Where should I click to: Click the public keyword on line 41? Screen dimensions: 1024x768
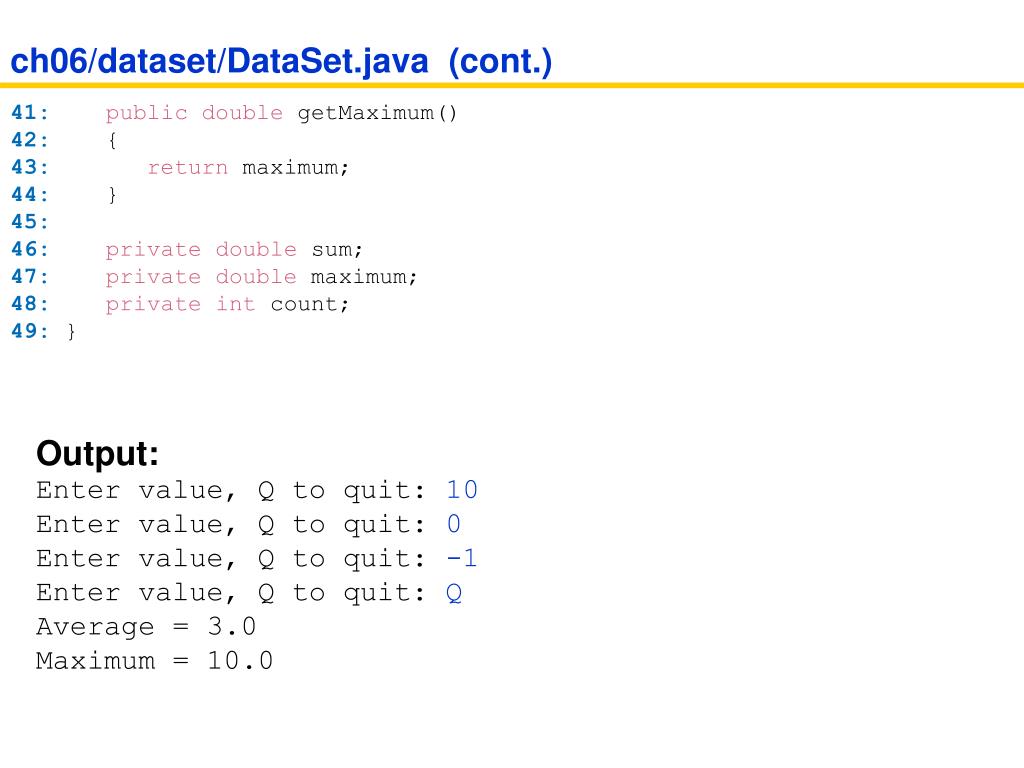146,113
